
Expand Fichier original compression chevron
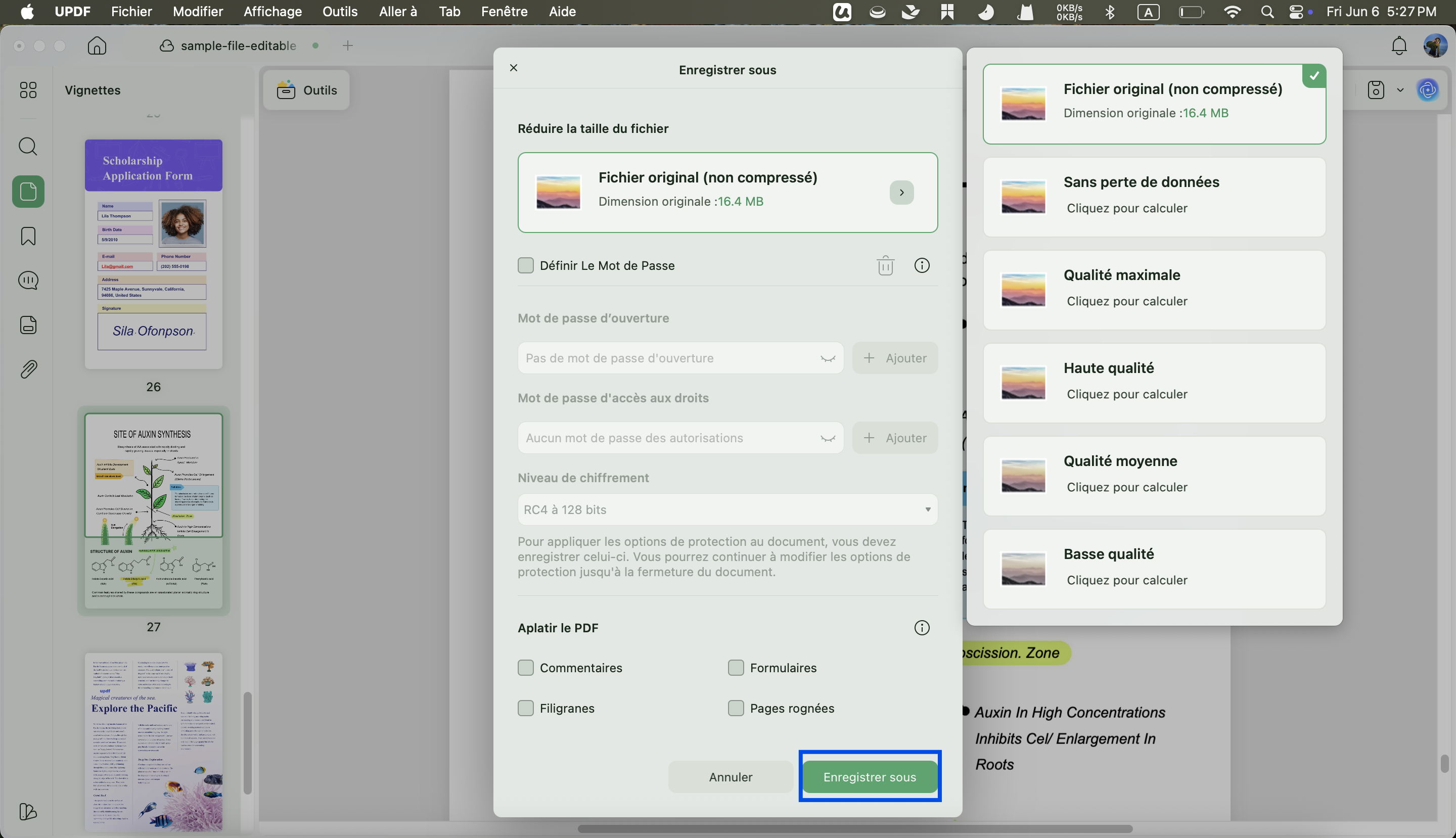tap(901, 192)
